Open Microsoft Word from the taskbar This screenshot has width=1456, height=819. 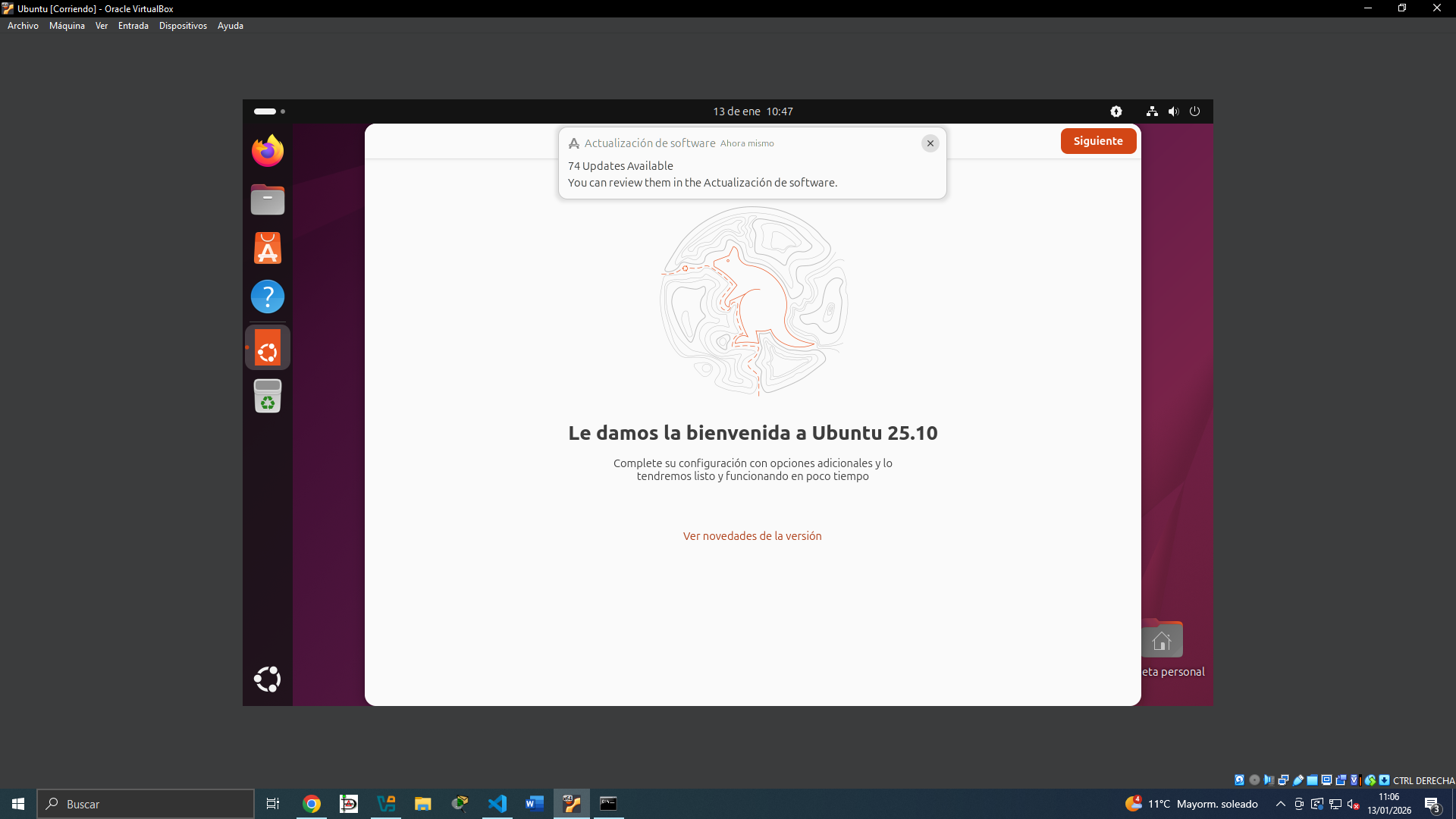point(535,804)
